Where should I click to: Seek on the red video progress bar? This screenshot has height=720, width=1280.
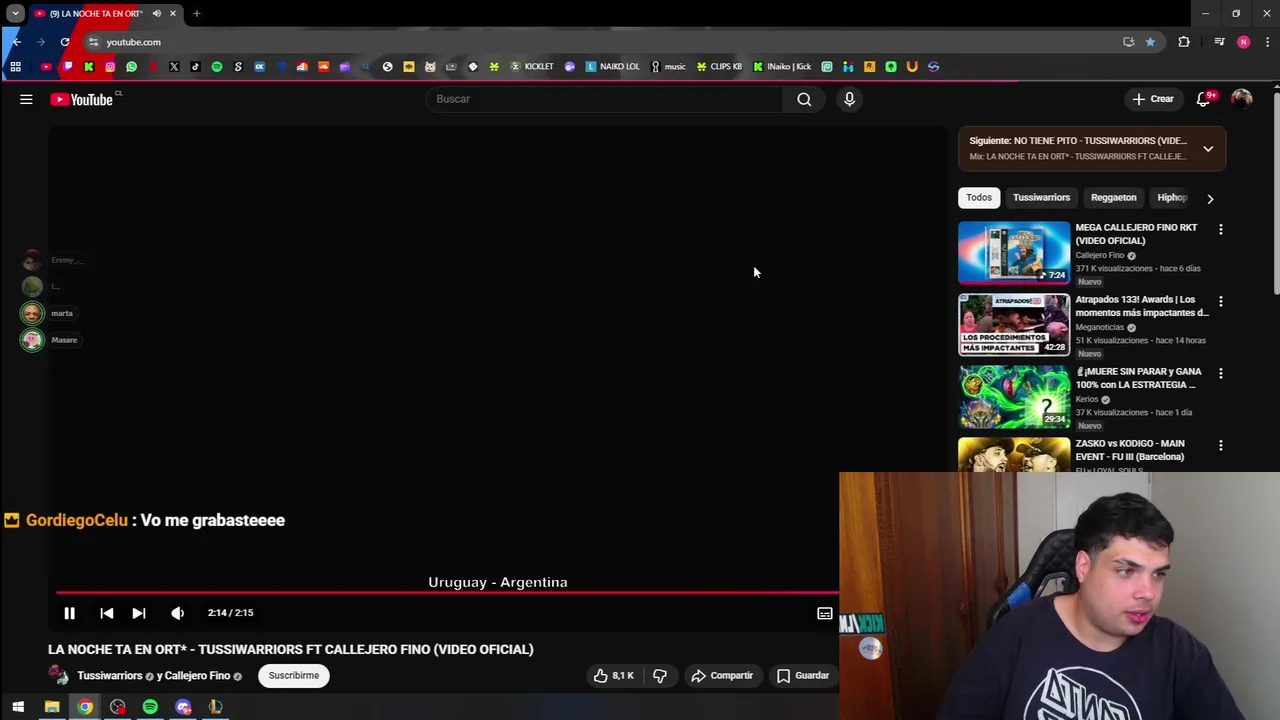(x=447, y=593)
